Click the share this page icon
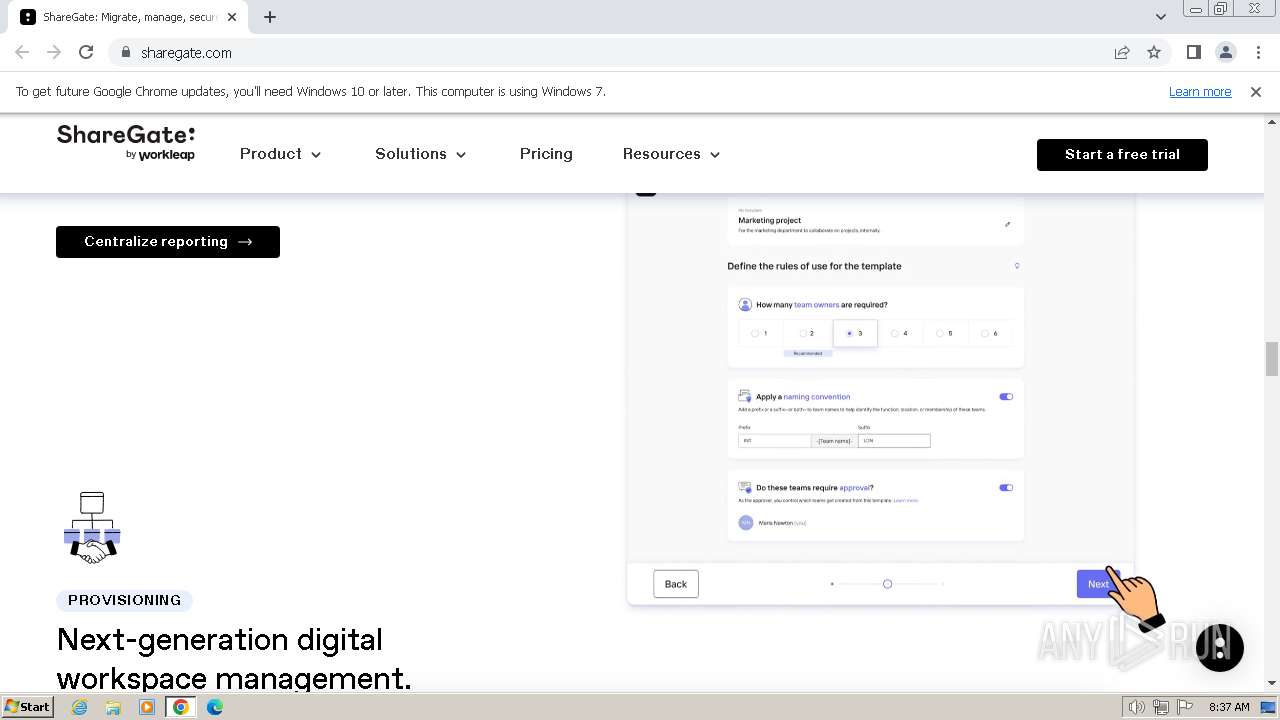This screenshot has width=1280, height=720. coord(1122,52)
